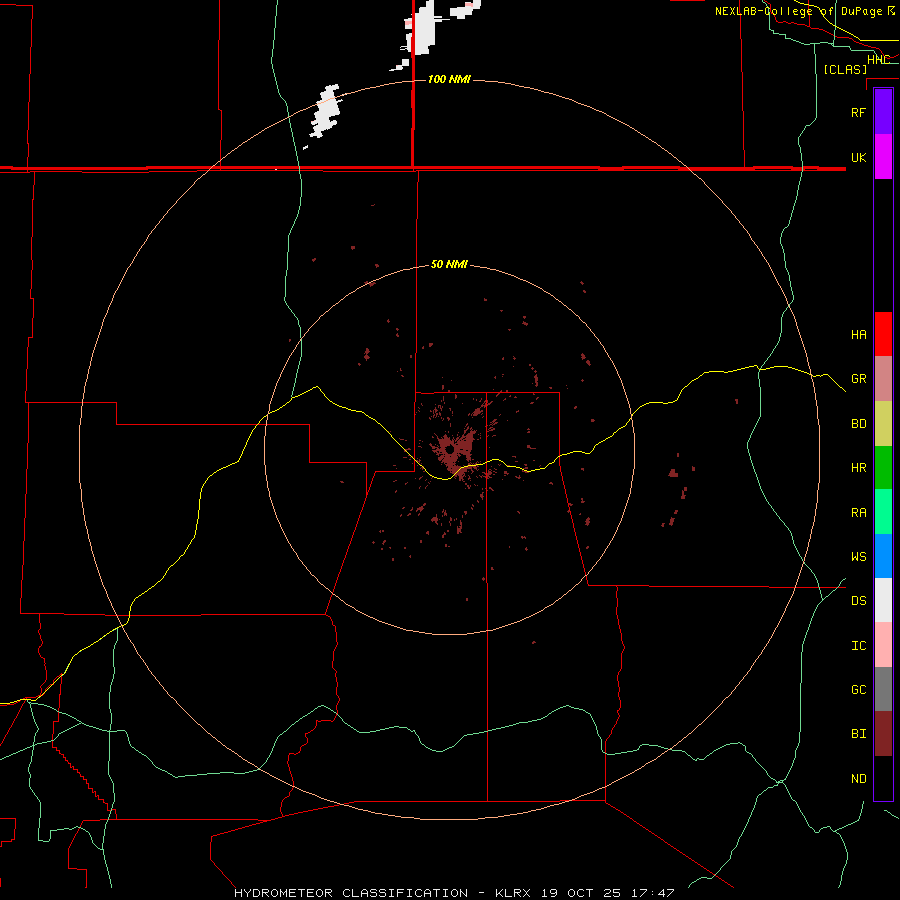900x900 pixels.
Task: Click the radar site center dot
Action: point(449,449)
